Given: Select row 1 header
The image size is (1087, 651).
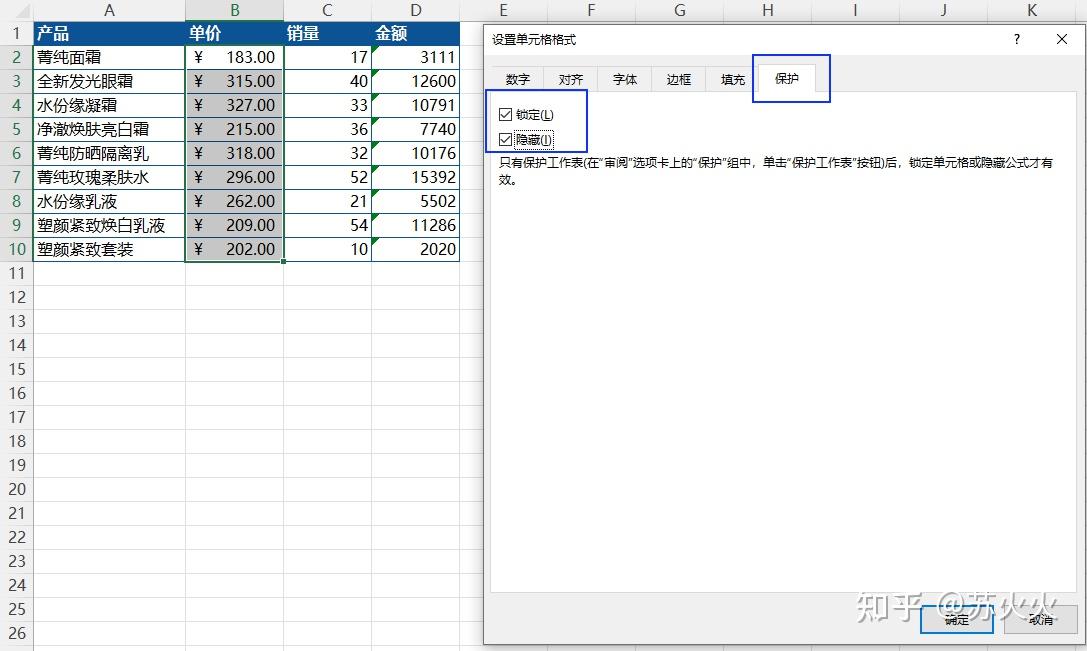Looking at the screenshot, I should pyautogui.click(x=16, y=33).
